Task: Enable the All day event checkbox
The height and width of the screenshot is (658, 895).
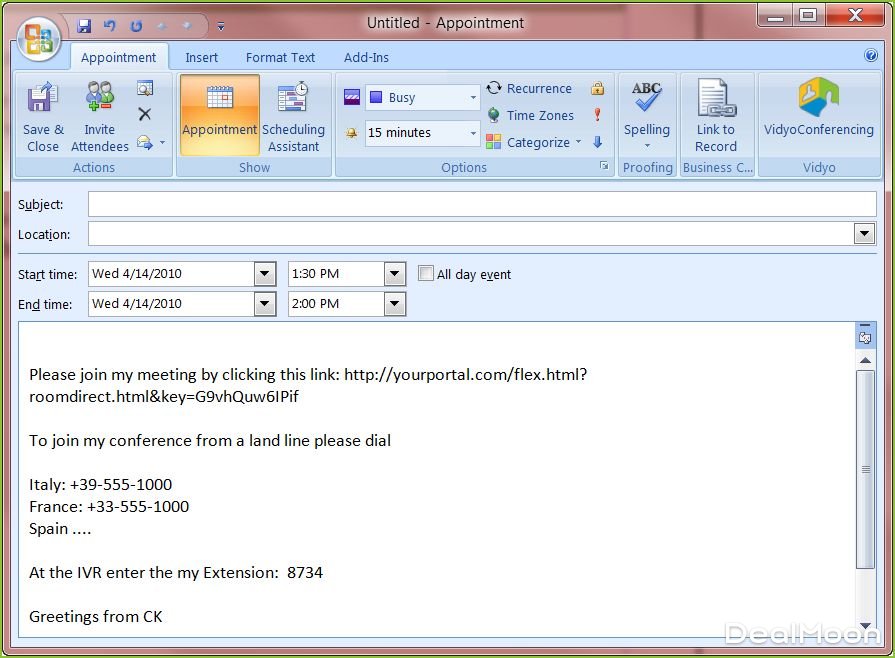Action: tap(426, 273)
